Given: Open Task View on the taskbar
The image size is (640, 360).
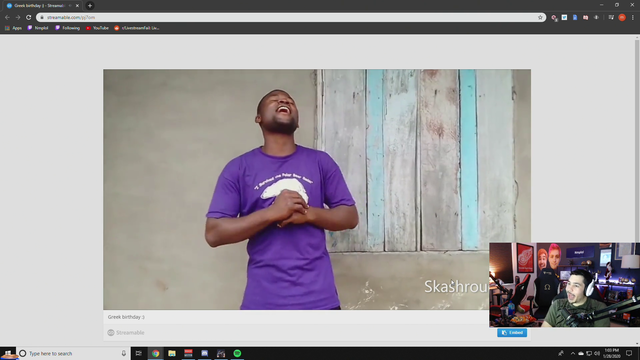Looking at the screenshot, I should (139, 353).
